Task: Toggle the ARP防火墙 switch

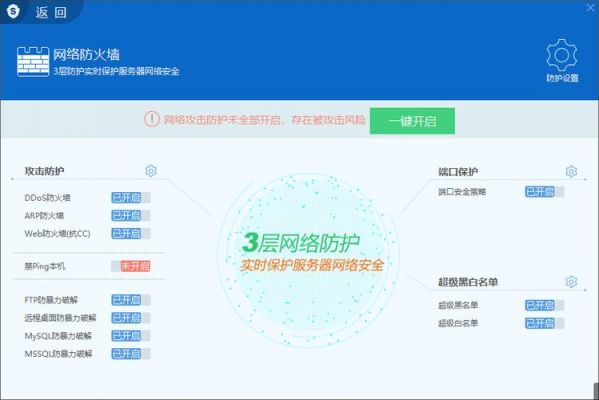Action: (131, 215)
